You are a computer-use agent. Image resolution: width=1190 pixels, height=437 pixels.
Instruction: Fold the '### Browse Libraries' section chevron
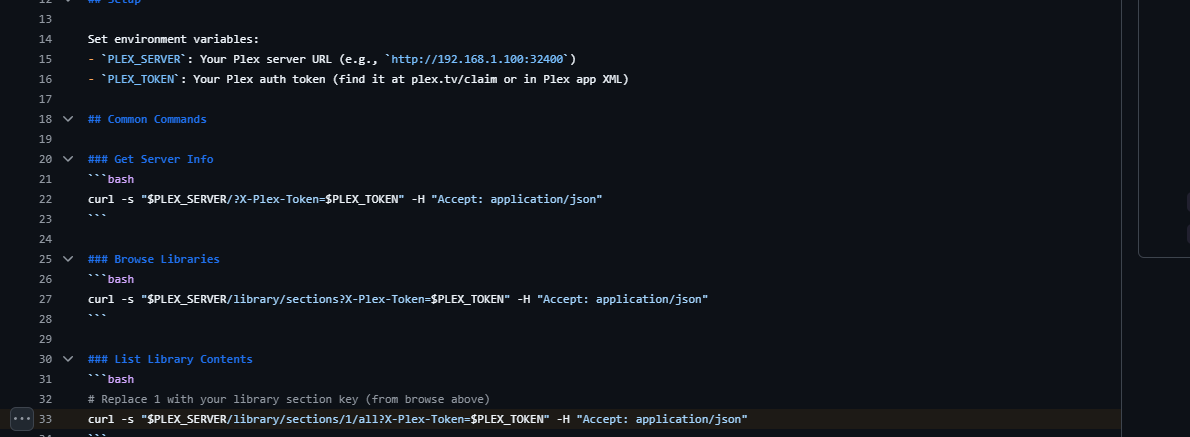(x=68, y=259)
